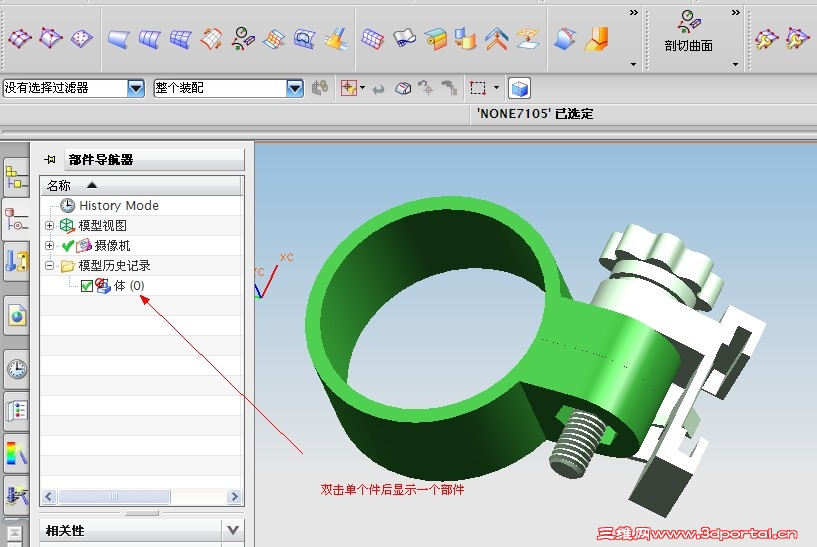This screenshot has height=547, width=817.
Task: Collapse the 模型历史记录 folder
Action: tap(49, 266)
